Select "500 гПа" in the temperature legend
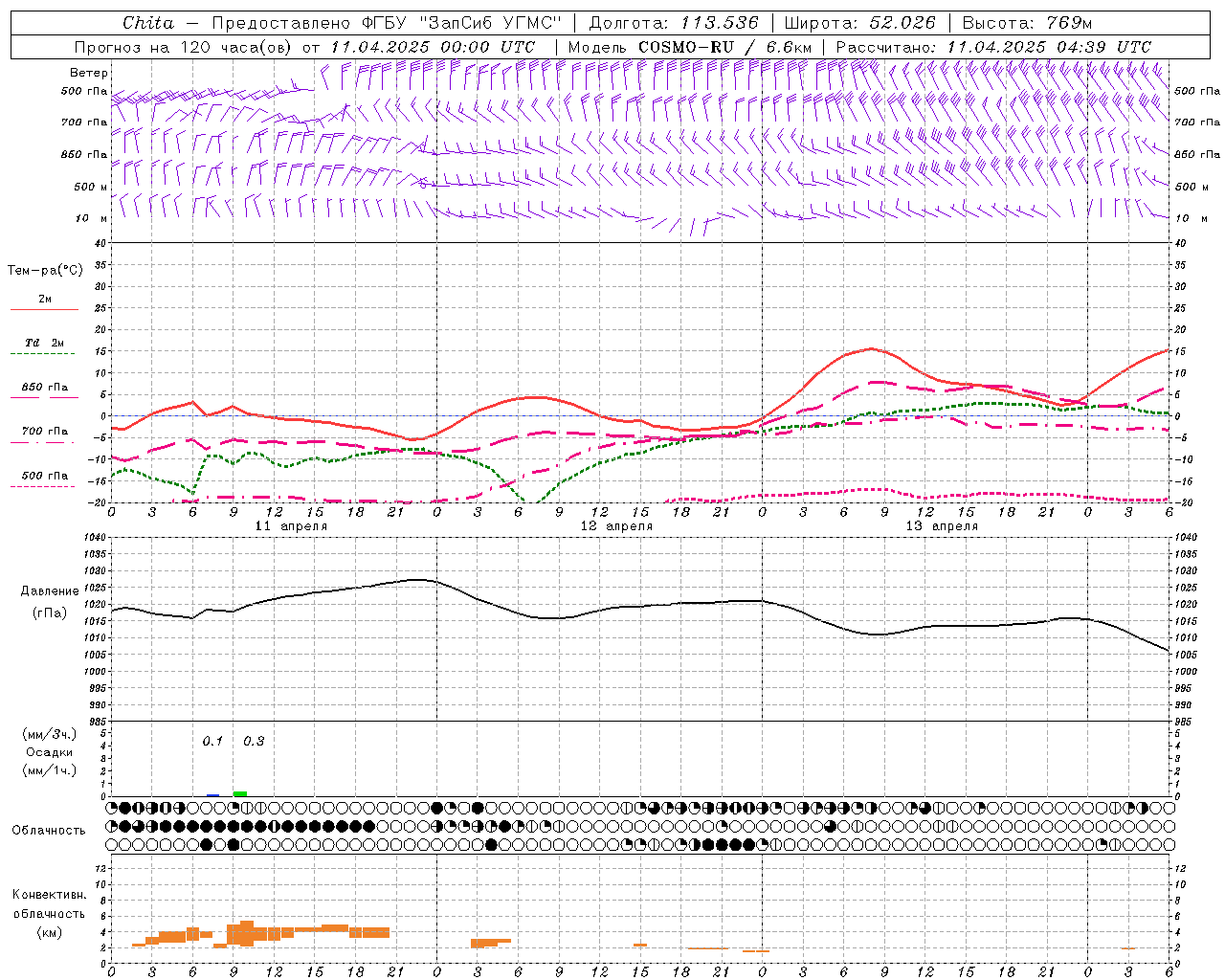Screen dimensions: 1225x980 point(45,476)
